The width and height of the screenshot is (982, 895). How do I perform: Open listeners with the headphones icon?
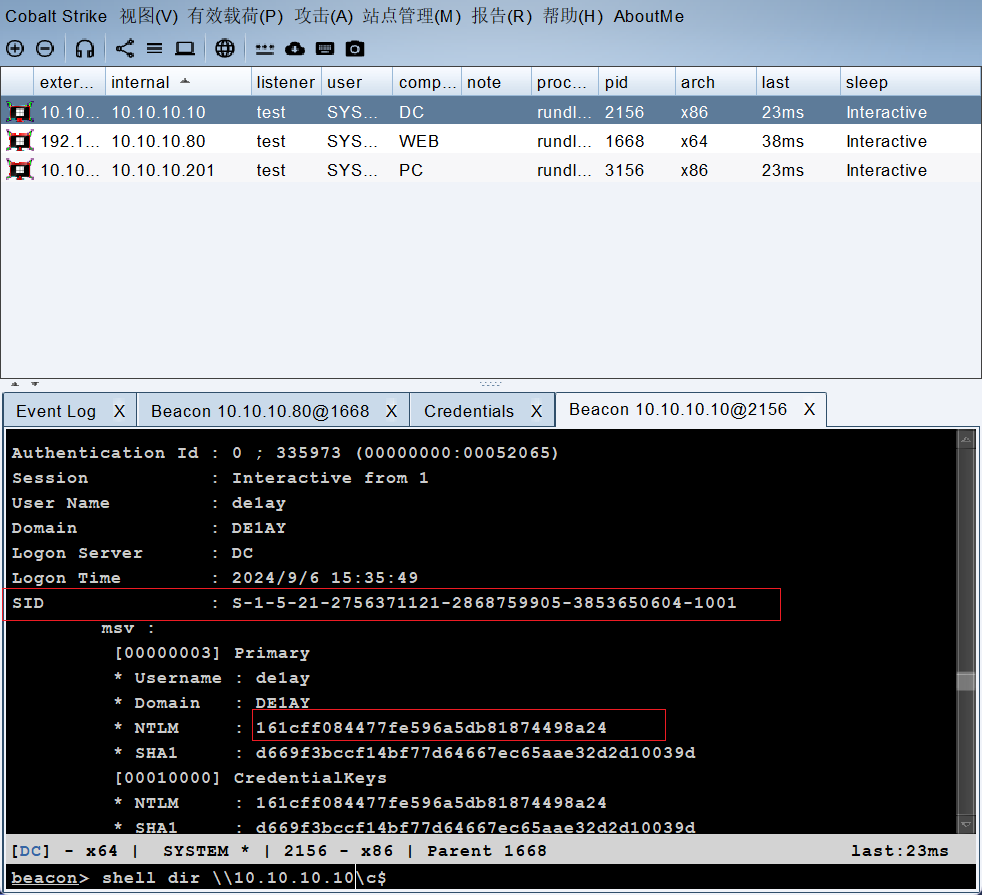pos(85,48)
